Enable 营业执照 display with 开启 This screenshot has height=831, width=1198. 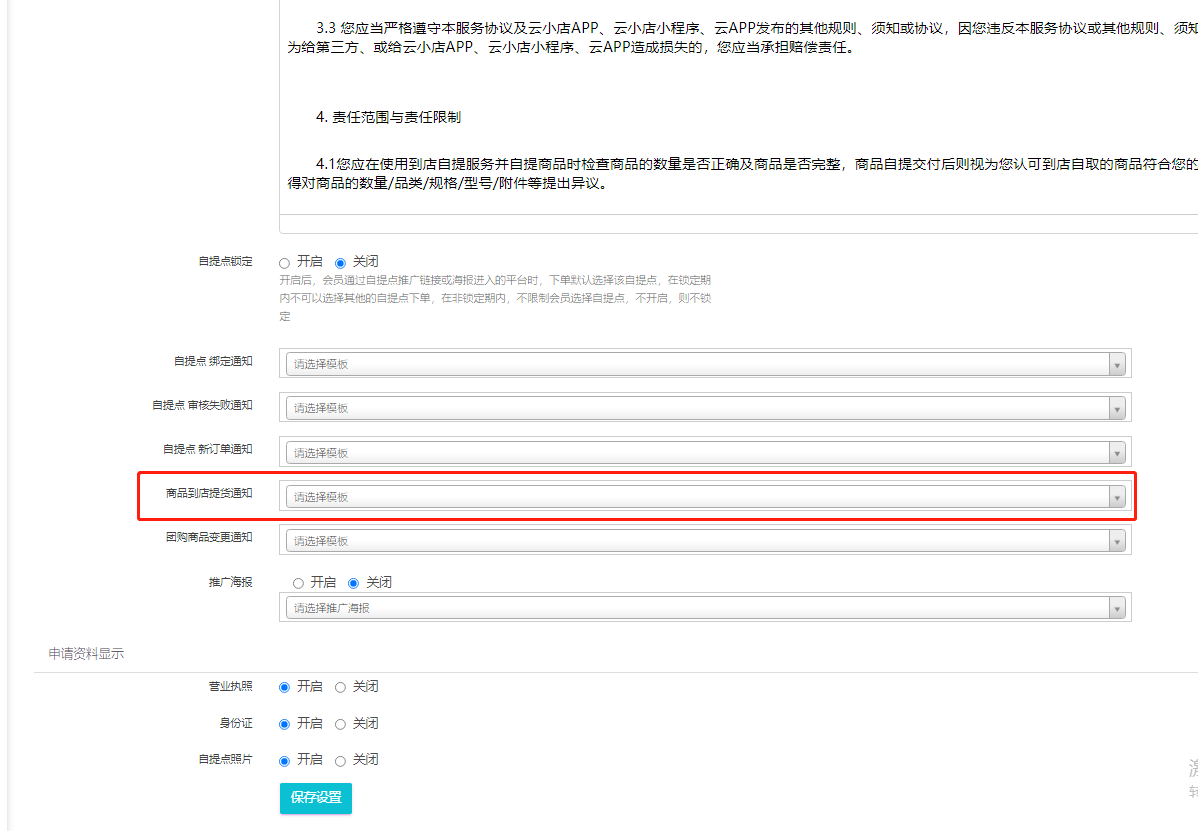pos(285,687)
